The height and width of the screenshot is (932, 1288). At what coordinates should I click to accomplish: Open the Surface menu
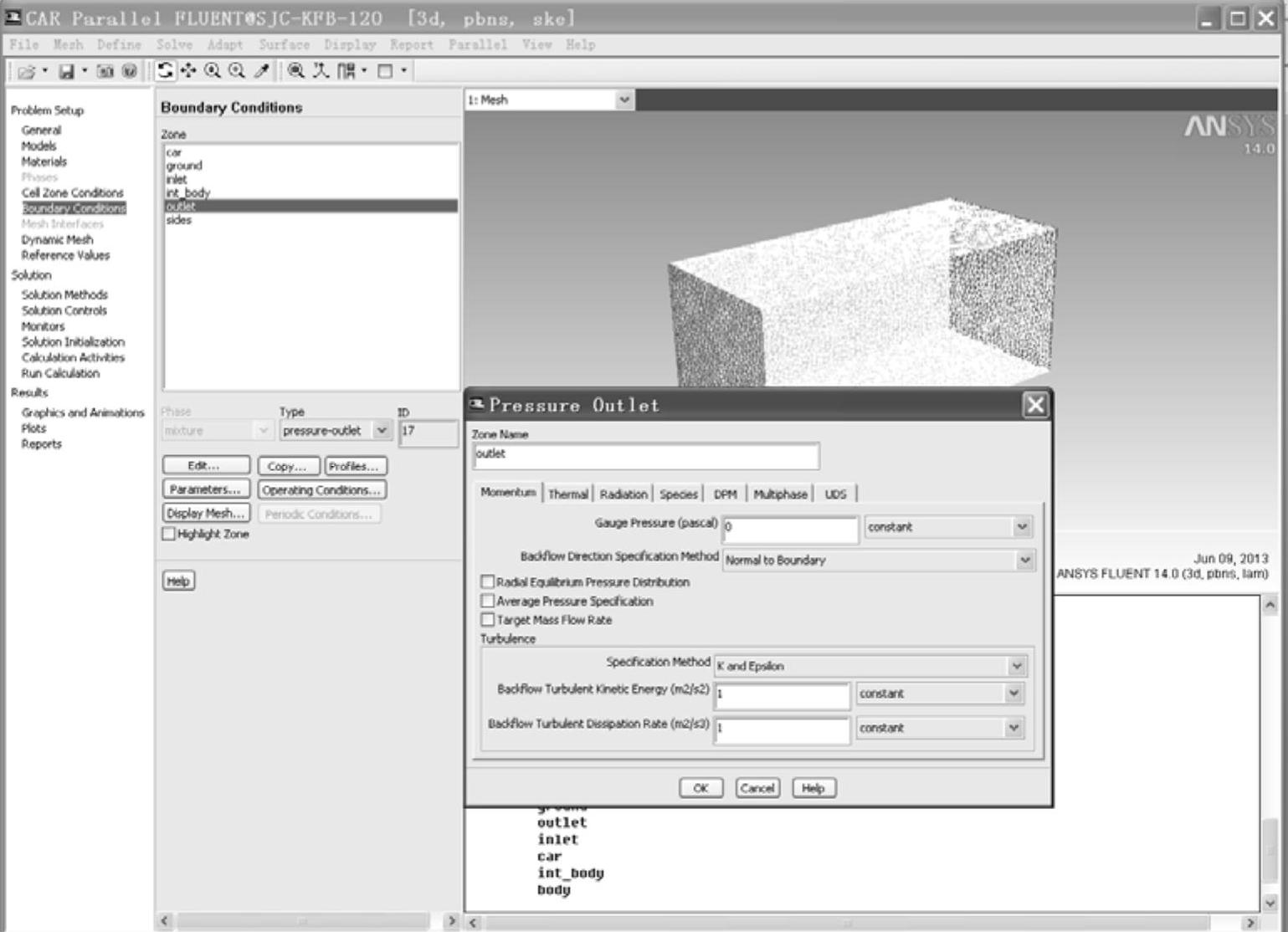coord(284,44)
